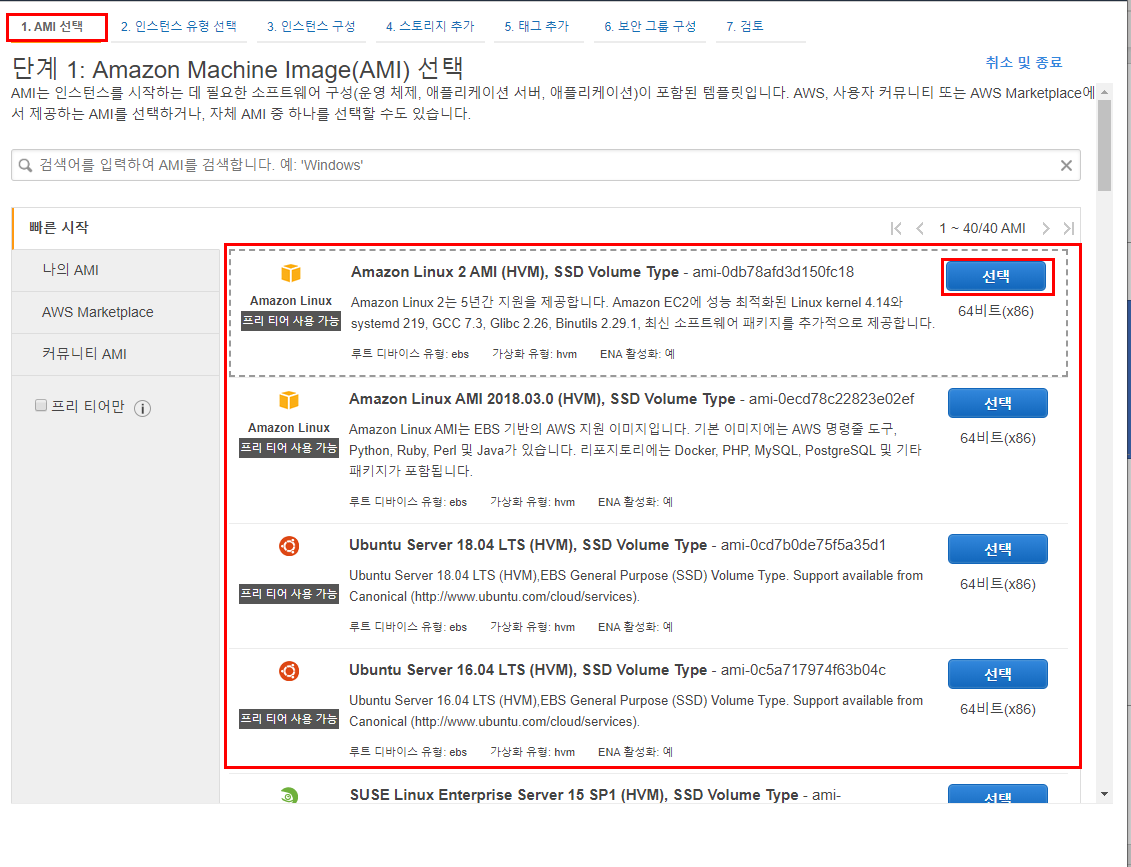Click Amazon Linux AMI 2018.03.0 box icon

(289, 400)
